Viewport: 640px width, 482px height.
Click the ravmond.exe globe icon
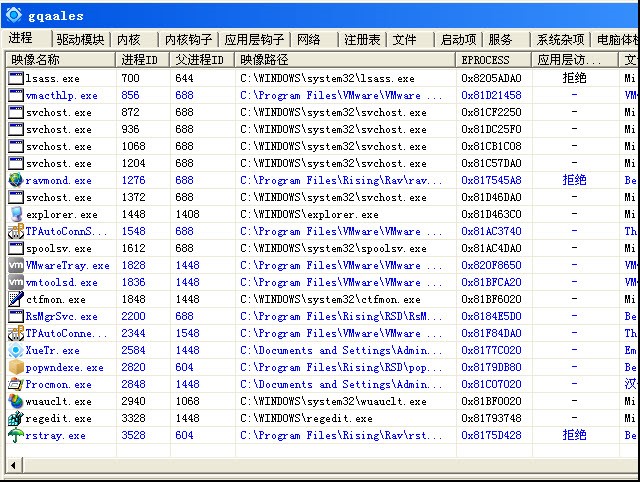pyautogui.click(x=16, y=180)
